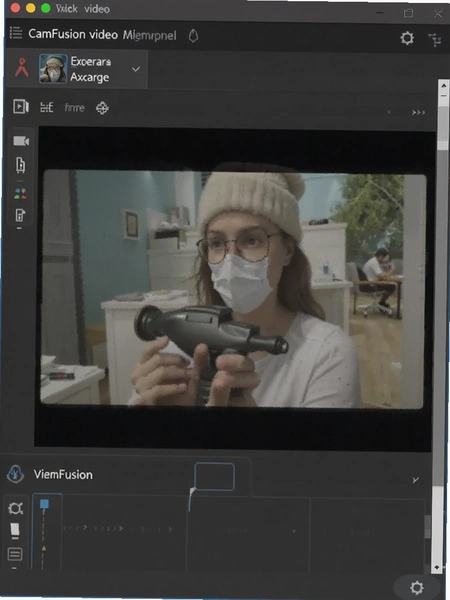Toggle the blue square track marker
This screenshot has width=450, height=600.
click(44, 504)
